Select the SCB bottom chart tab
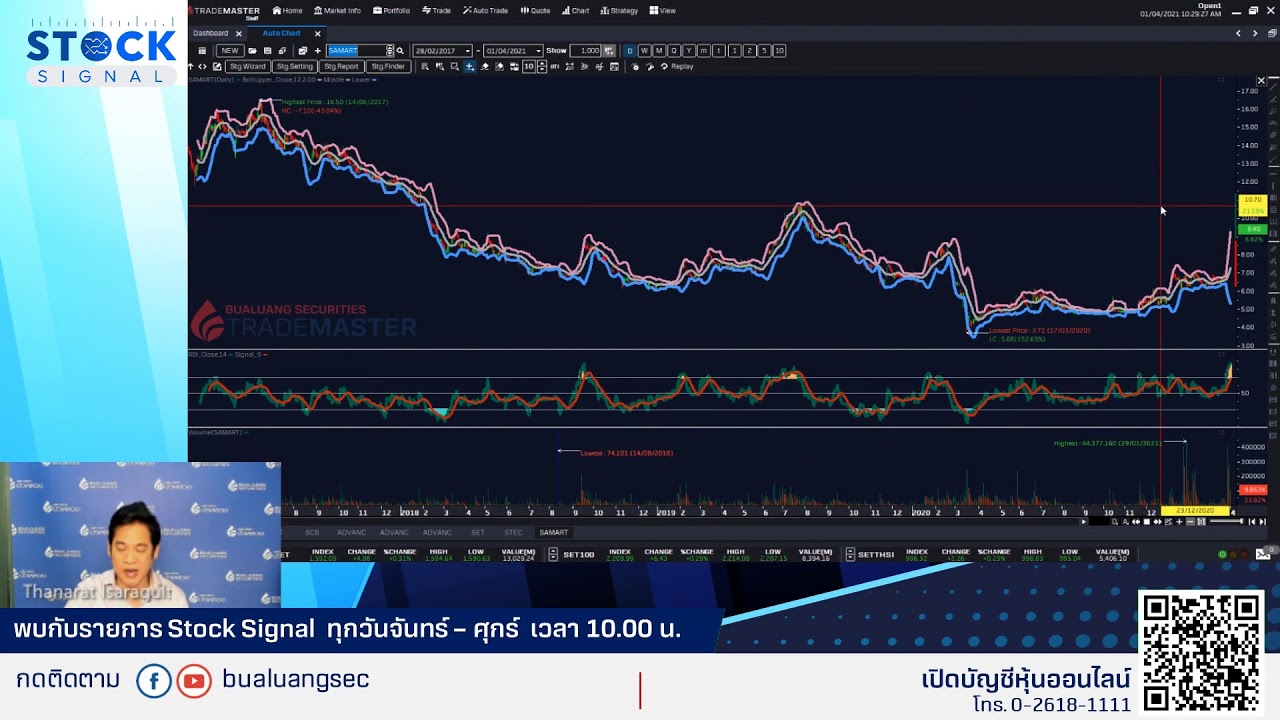 tap(312, 533)
